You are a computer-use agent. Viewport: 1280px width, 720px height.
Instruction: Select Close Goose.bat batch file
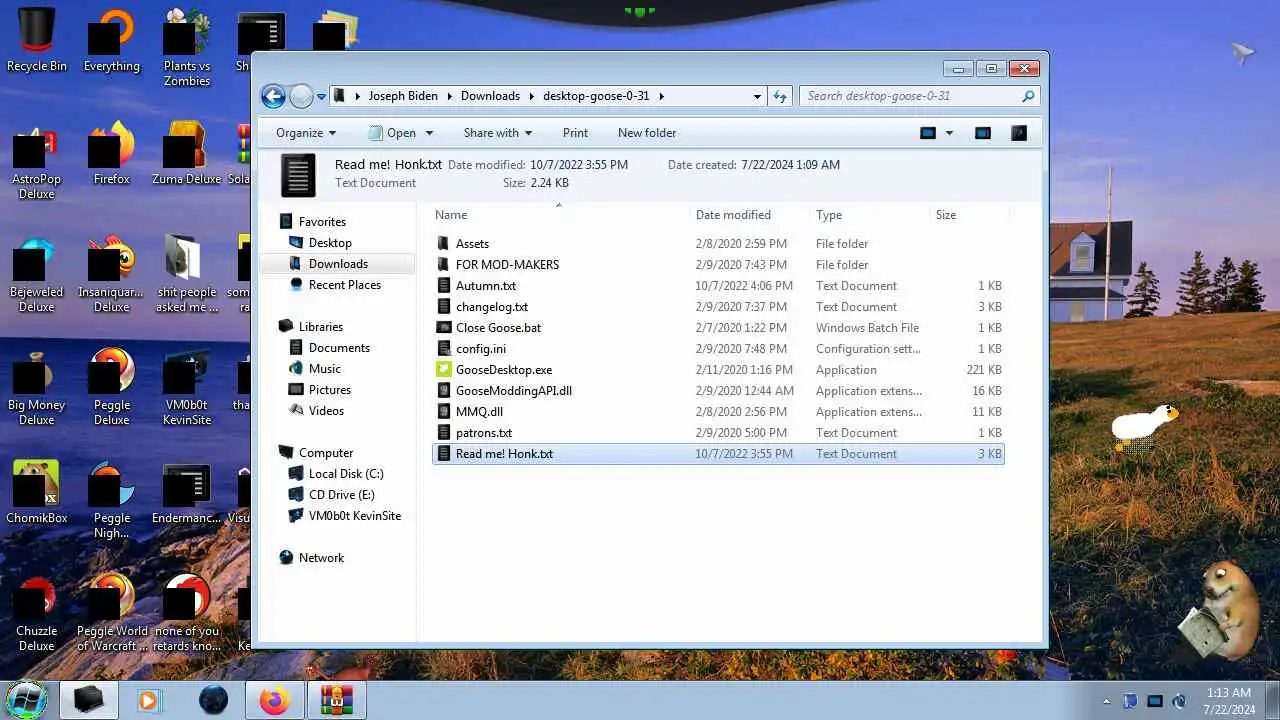(498, 328)
